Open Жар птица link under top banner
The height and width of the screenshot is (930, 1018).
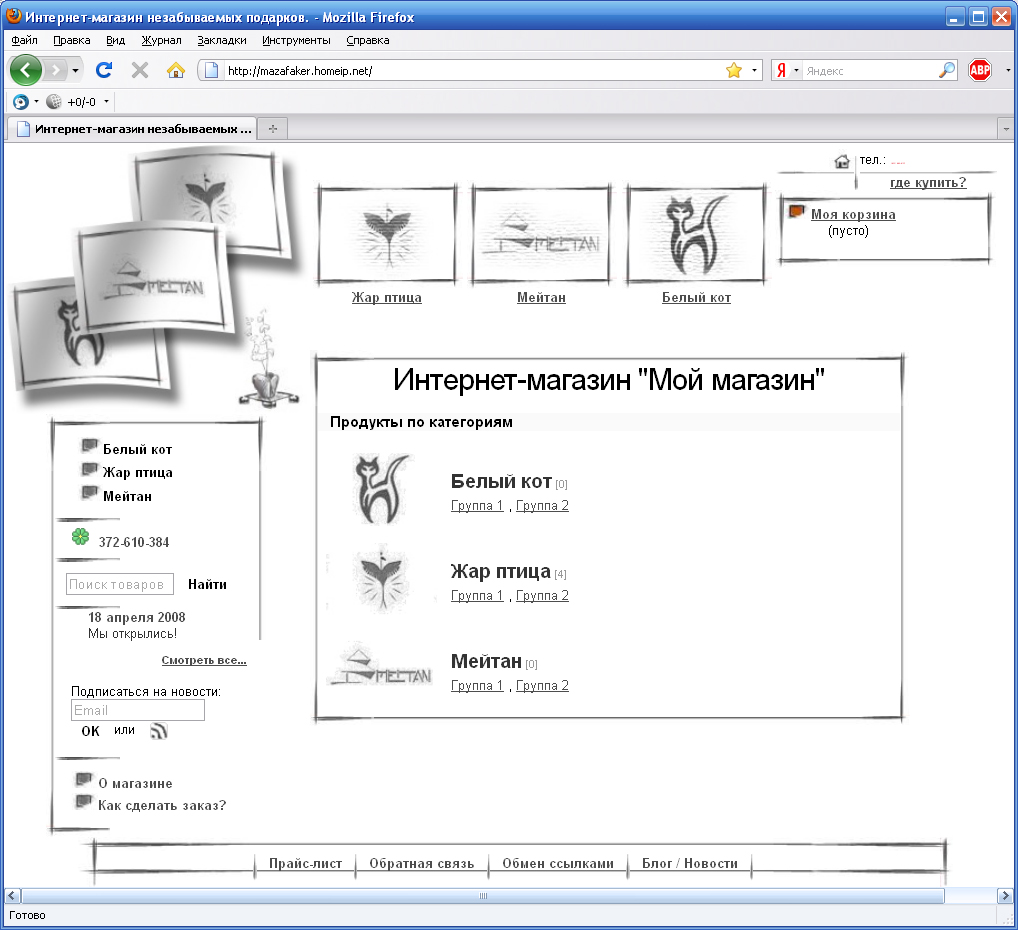click(386, 297)
